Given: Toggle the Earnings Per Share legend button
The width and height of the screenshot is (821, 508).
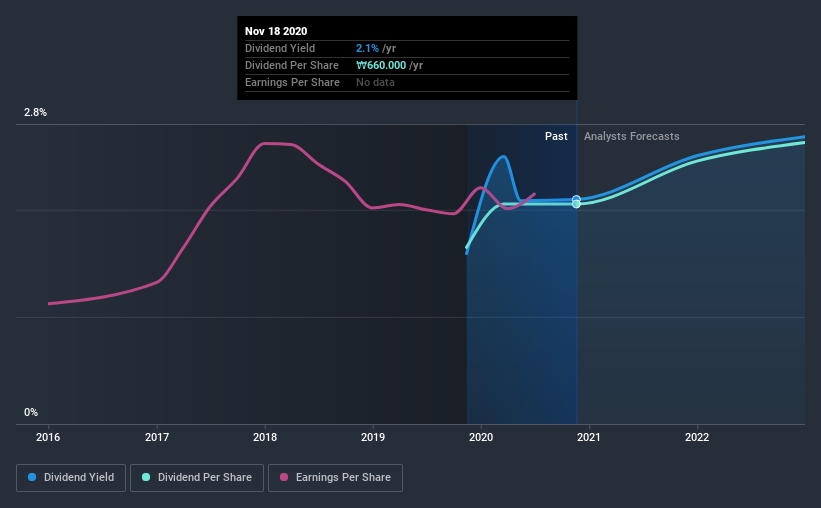Looking at the screenshot, I should (x=335, y=478).
